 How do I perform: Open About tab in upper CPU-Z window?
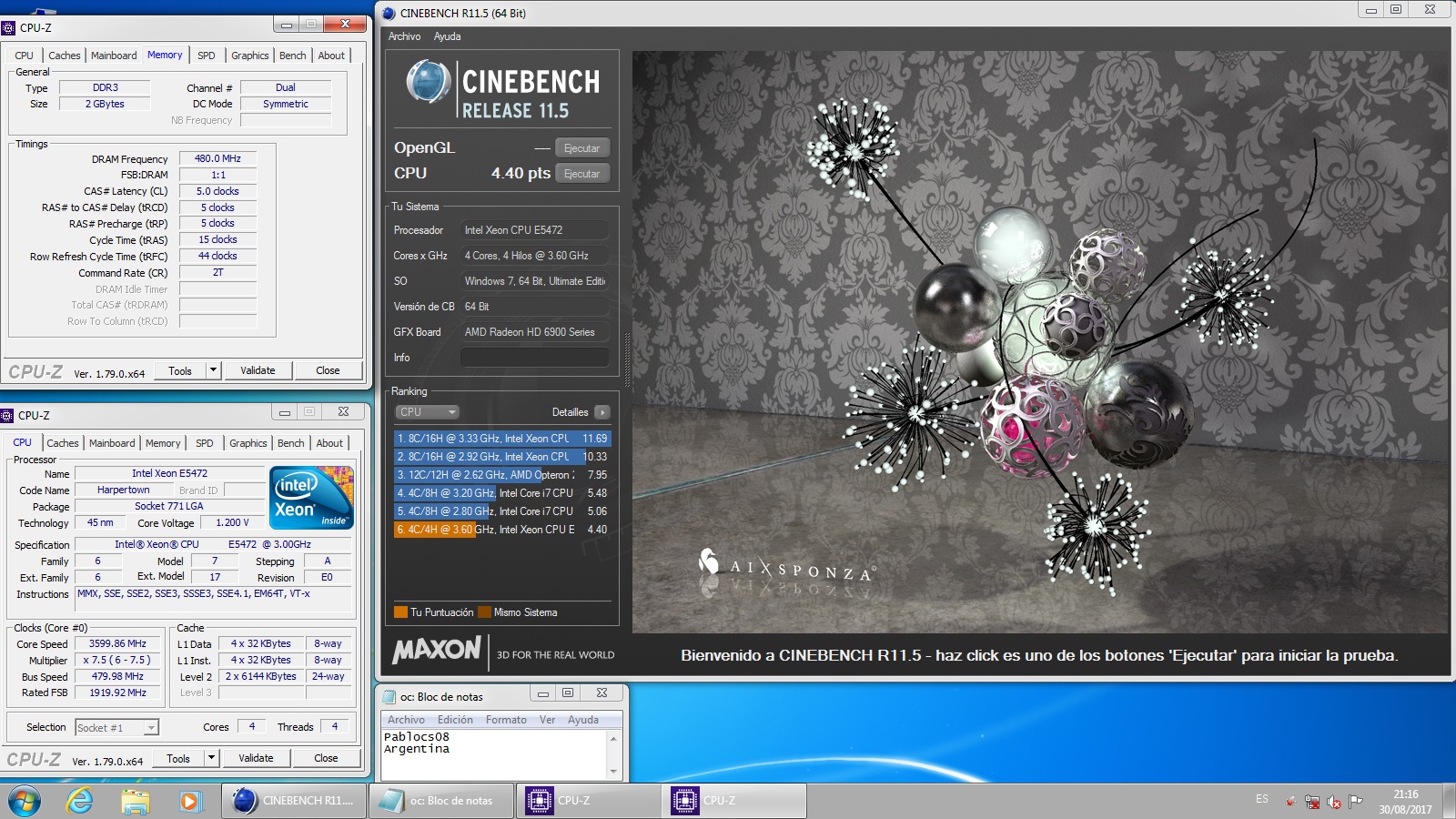click(x=331, y=56)
